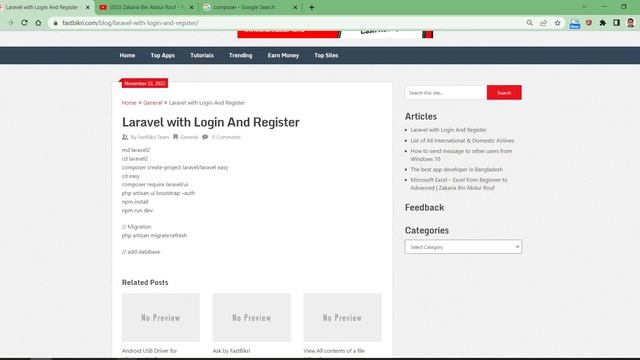Click the text npm install

point(135,202)
